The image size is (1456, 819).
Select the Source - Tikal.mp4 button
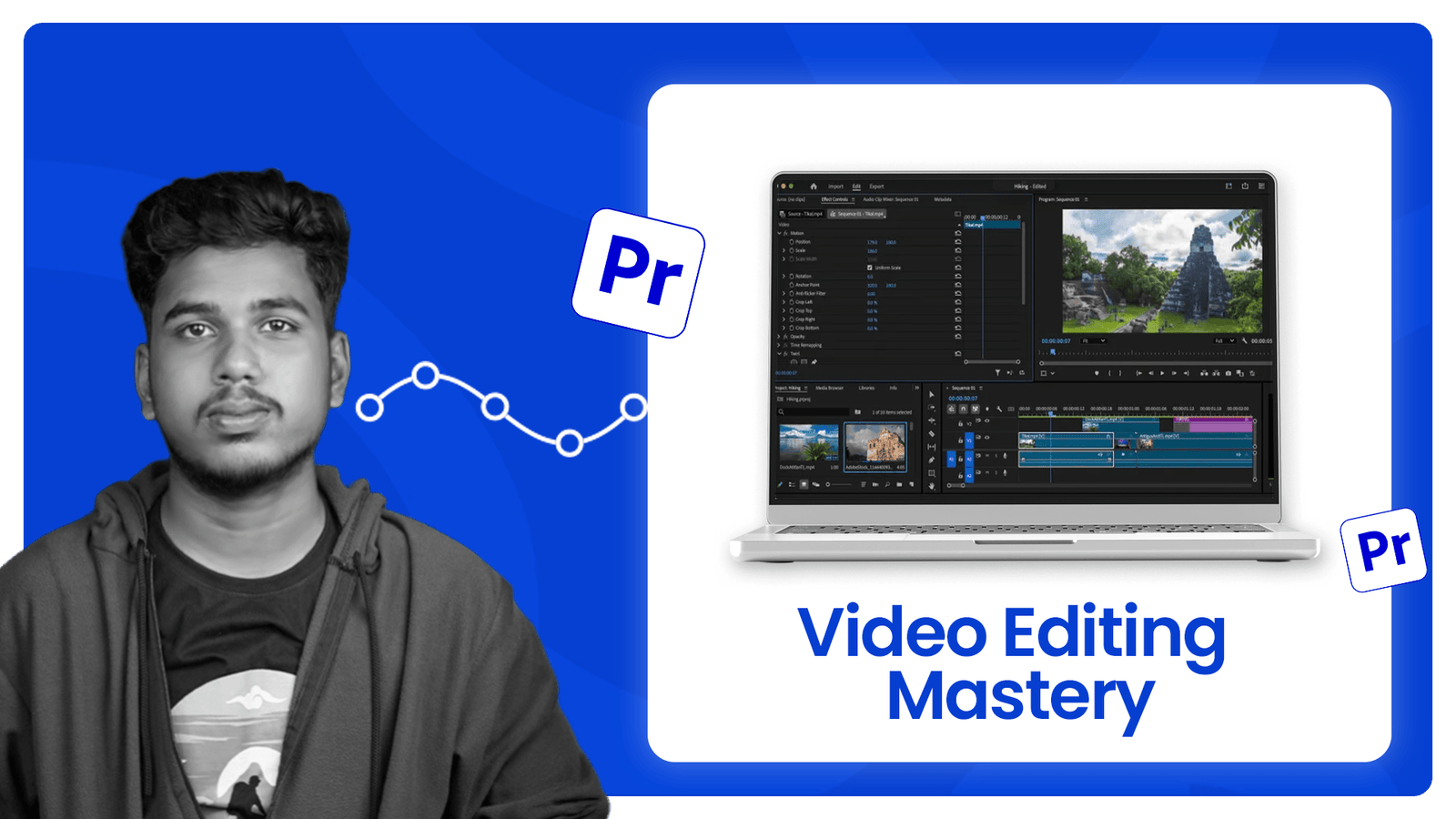801,214
